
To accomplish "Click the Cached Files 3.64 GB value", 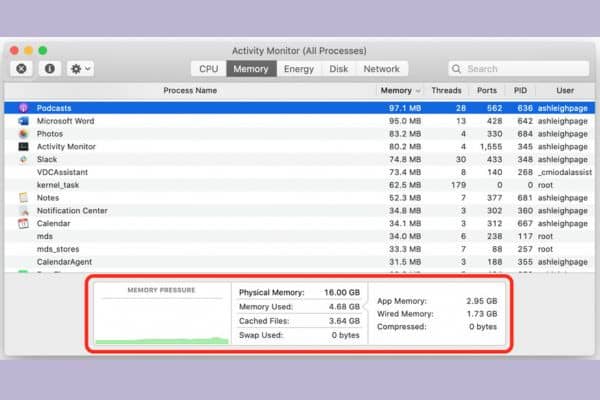I will coord(344,321).
